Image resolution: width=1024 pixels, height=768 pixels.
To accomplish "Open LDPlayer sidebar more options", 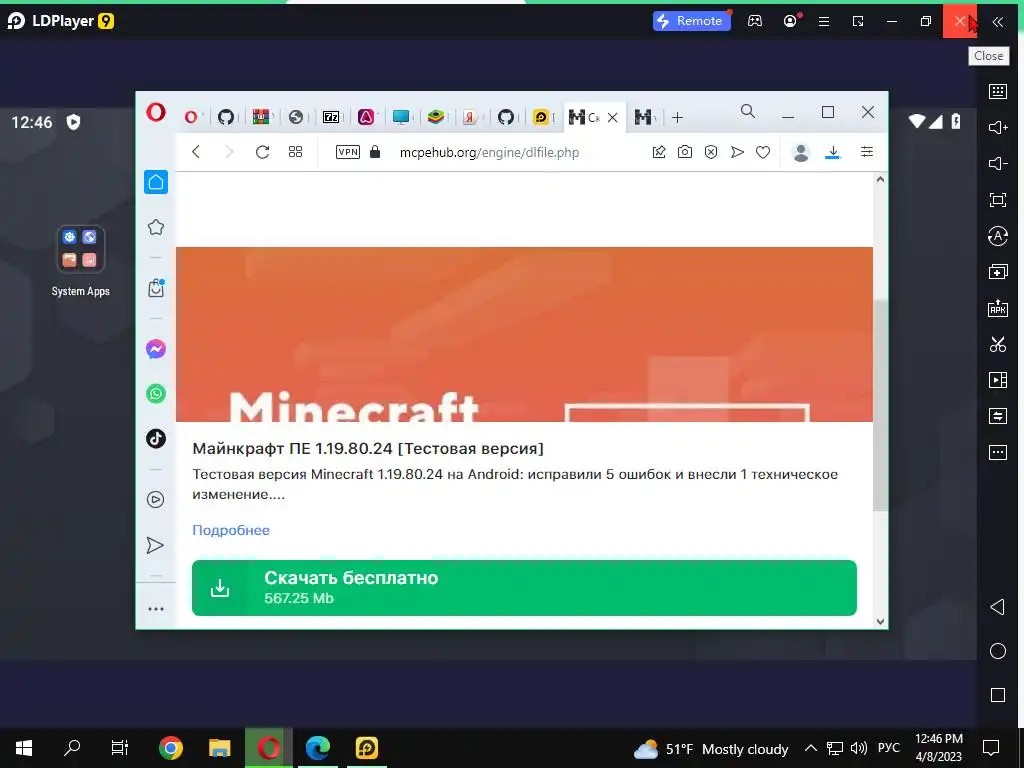I will point(997,452).
